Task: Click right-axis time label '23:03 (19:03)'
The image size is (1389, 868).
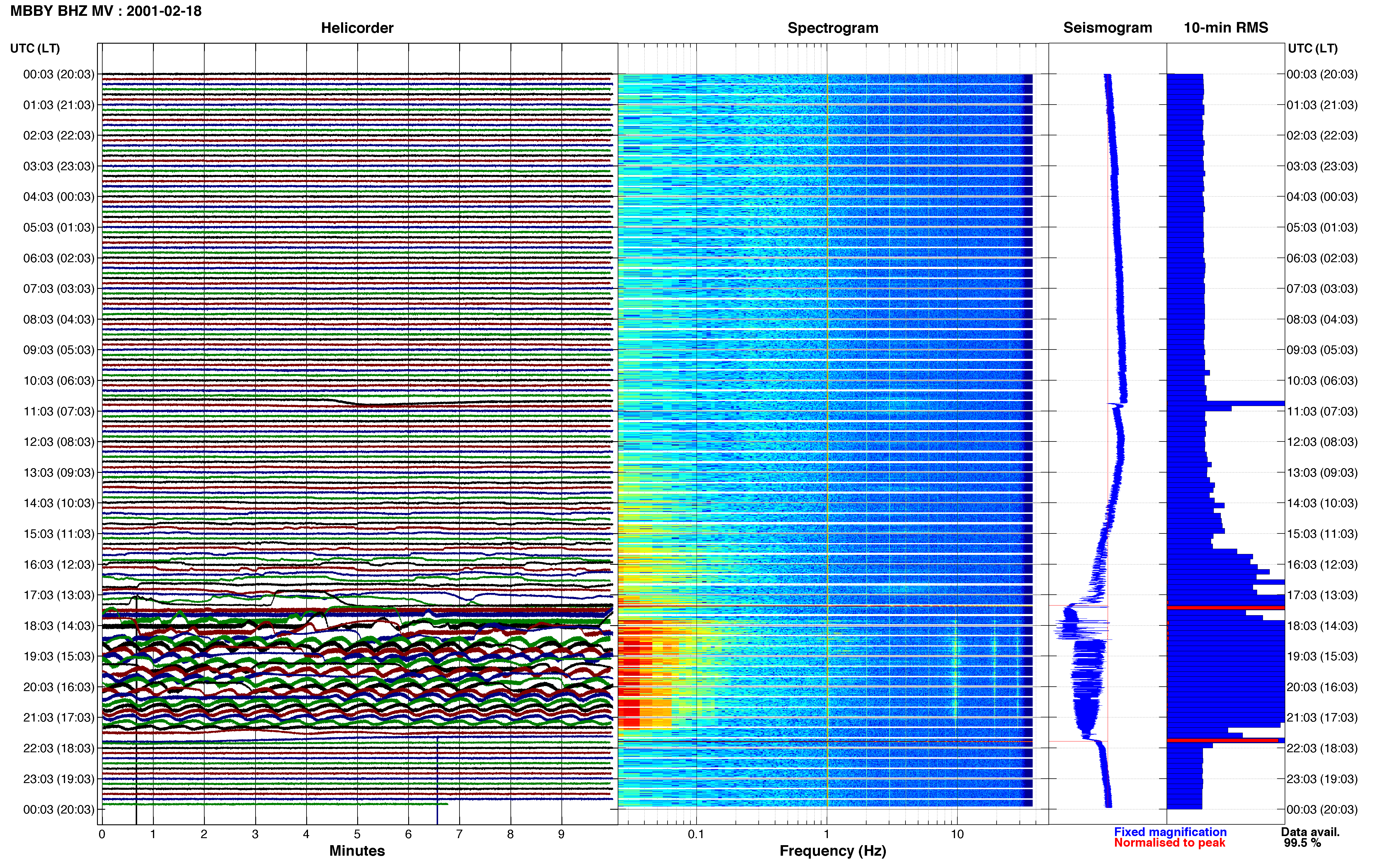Action: [1322, 779]
